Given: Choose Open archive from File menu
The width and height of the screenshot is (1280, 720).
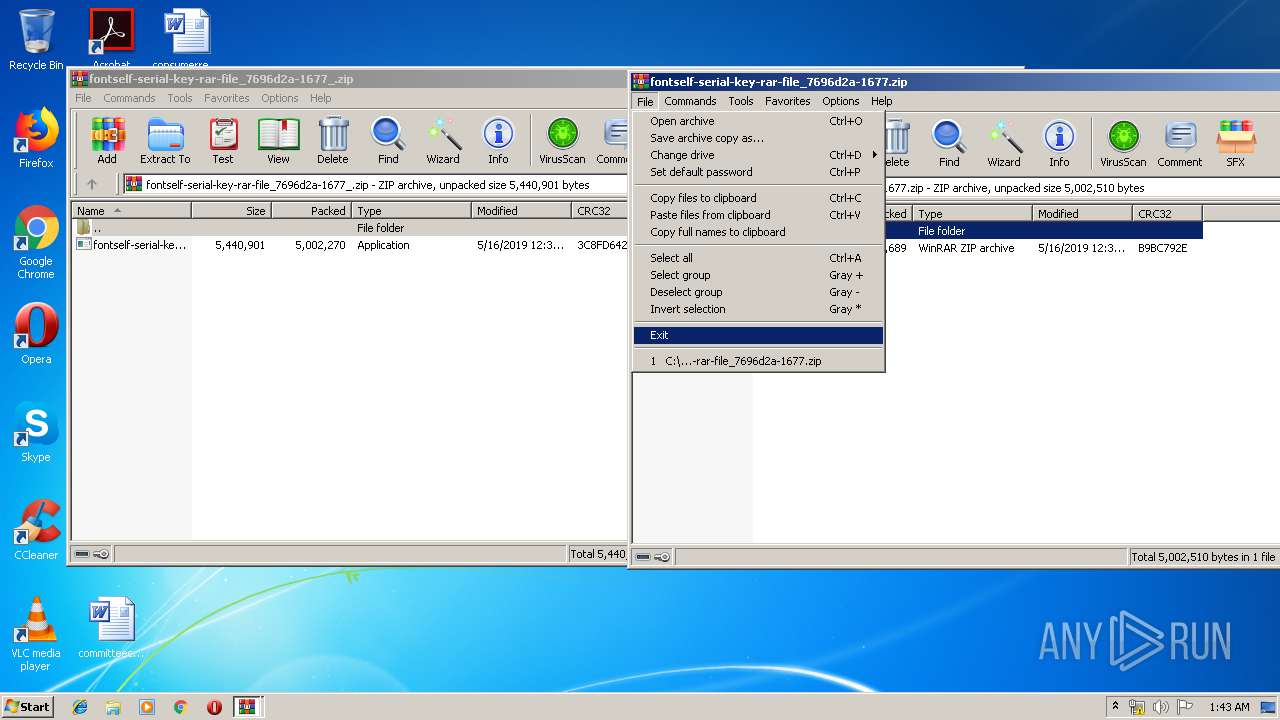Looking at the screenshot, I should pyautogui.click(x=759, y=121).
